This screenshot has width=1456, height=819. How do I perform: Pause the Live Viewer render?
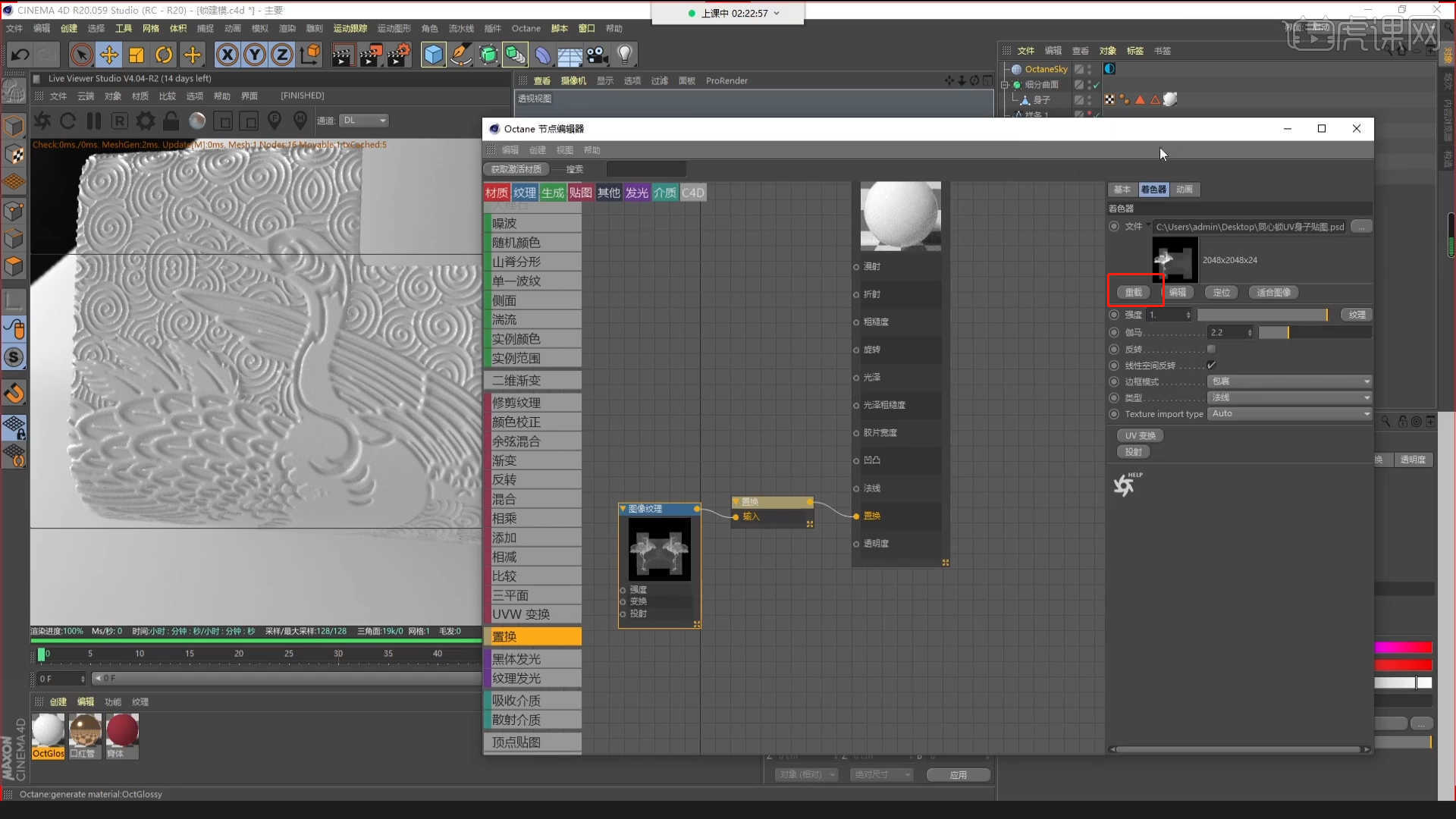94,121
